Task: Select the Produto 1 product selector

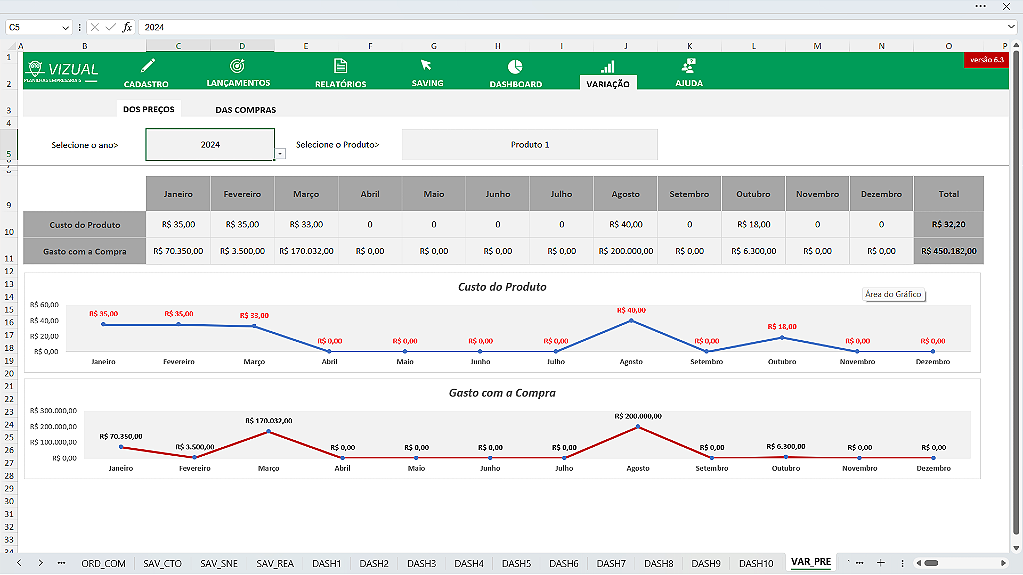Action: (x=530, y=145)
